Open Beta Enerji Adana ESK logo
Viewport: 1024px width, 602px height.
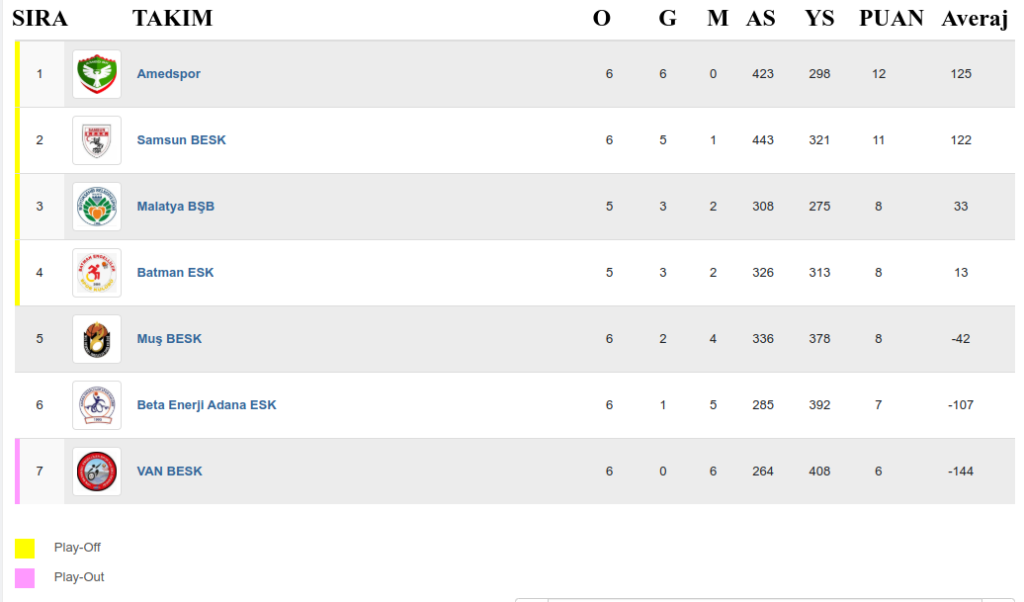pyautogui.click(x=97, y=405)
